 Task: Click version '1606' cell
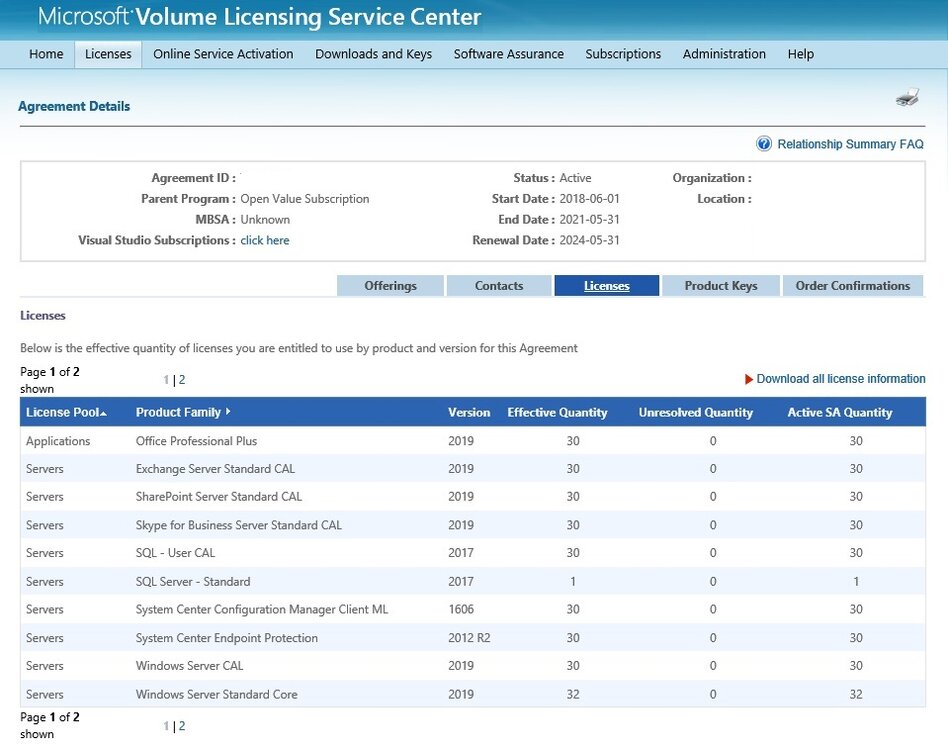[461, 609]
